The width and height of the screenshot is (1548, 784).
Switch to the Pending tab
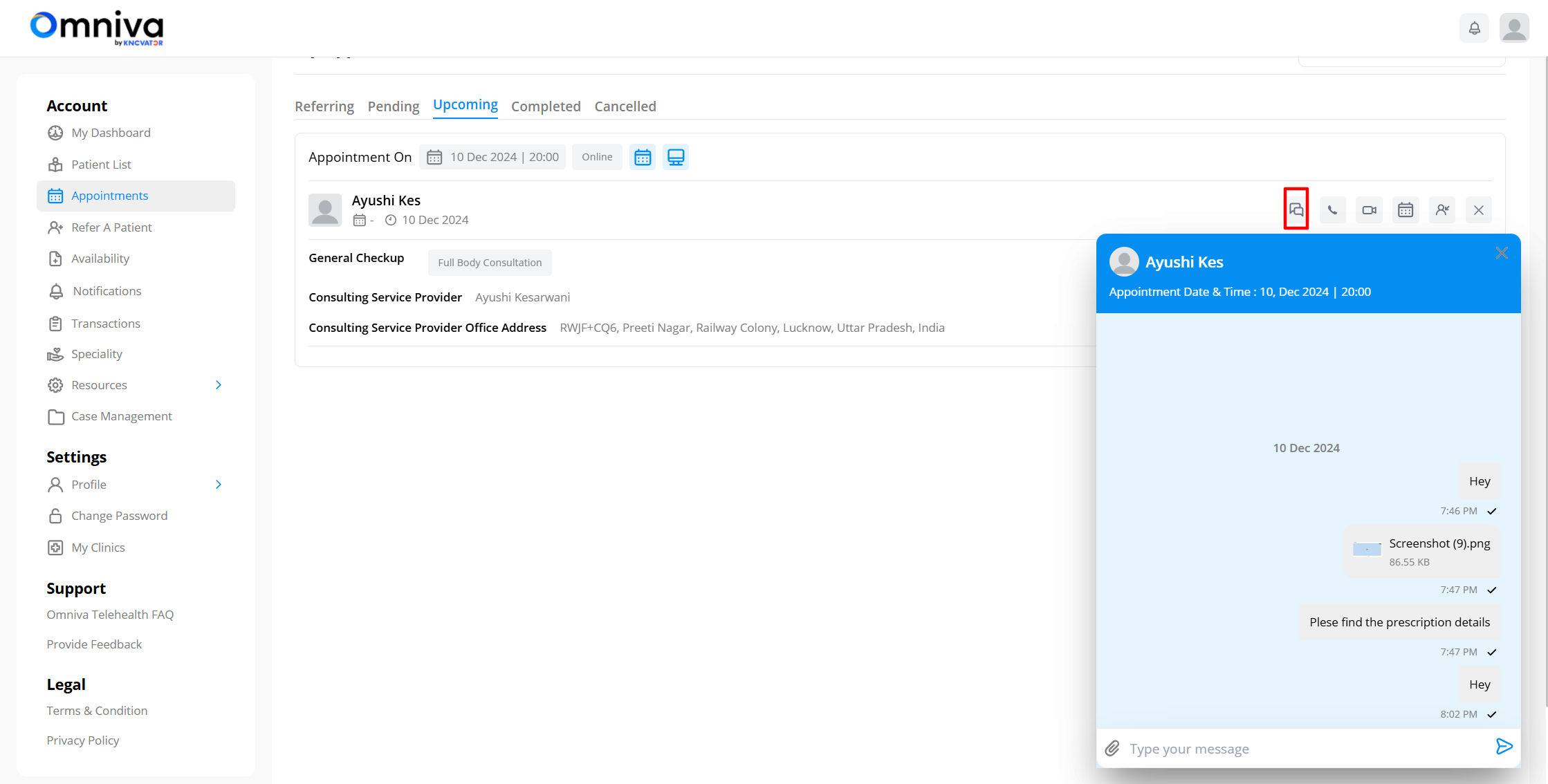coord(393,106)
